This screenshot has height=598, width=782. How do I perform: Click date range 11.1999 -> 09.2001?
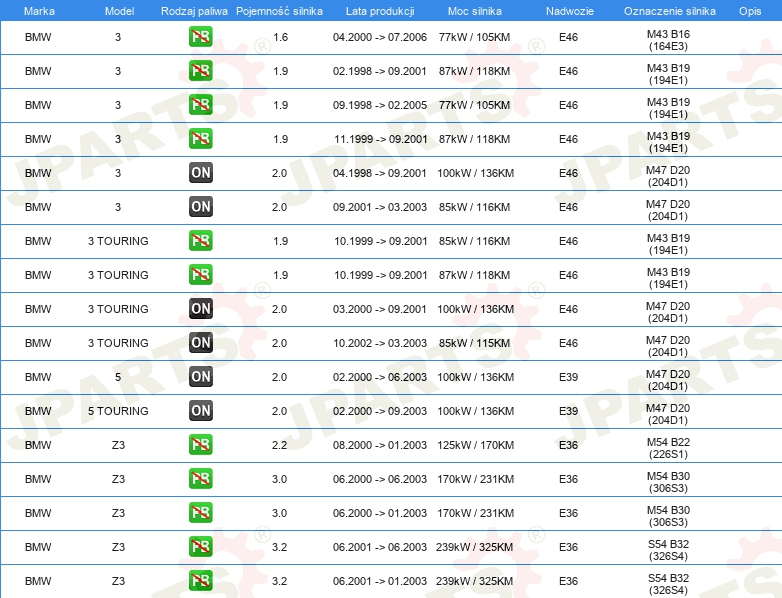pyautogui.click(x=381, y=139)
